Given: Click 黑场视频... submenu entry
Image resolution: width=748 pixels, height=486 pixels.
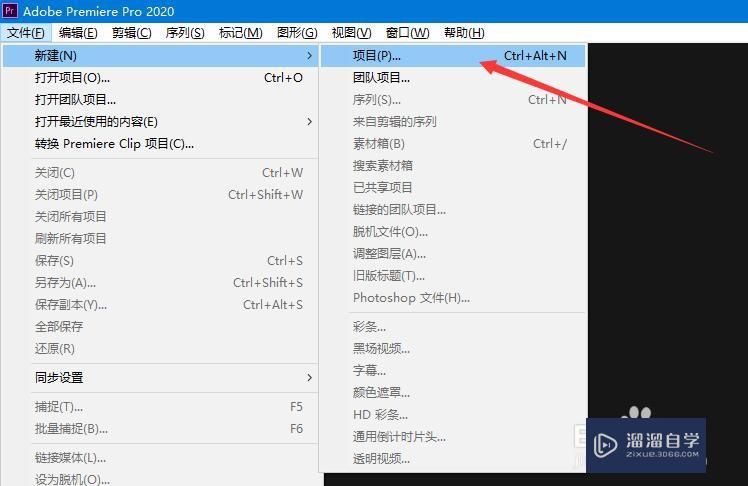Looking at the screenshot, I should [453, 348].
